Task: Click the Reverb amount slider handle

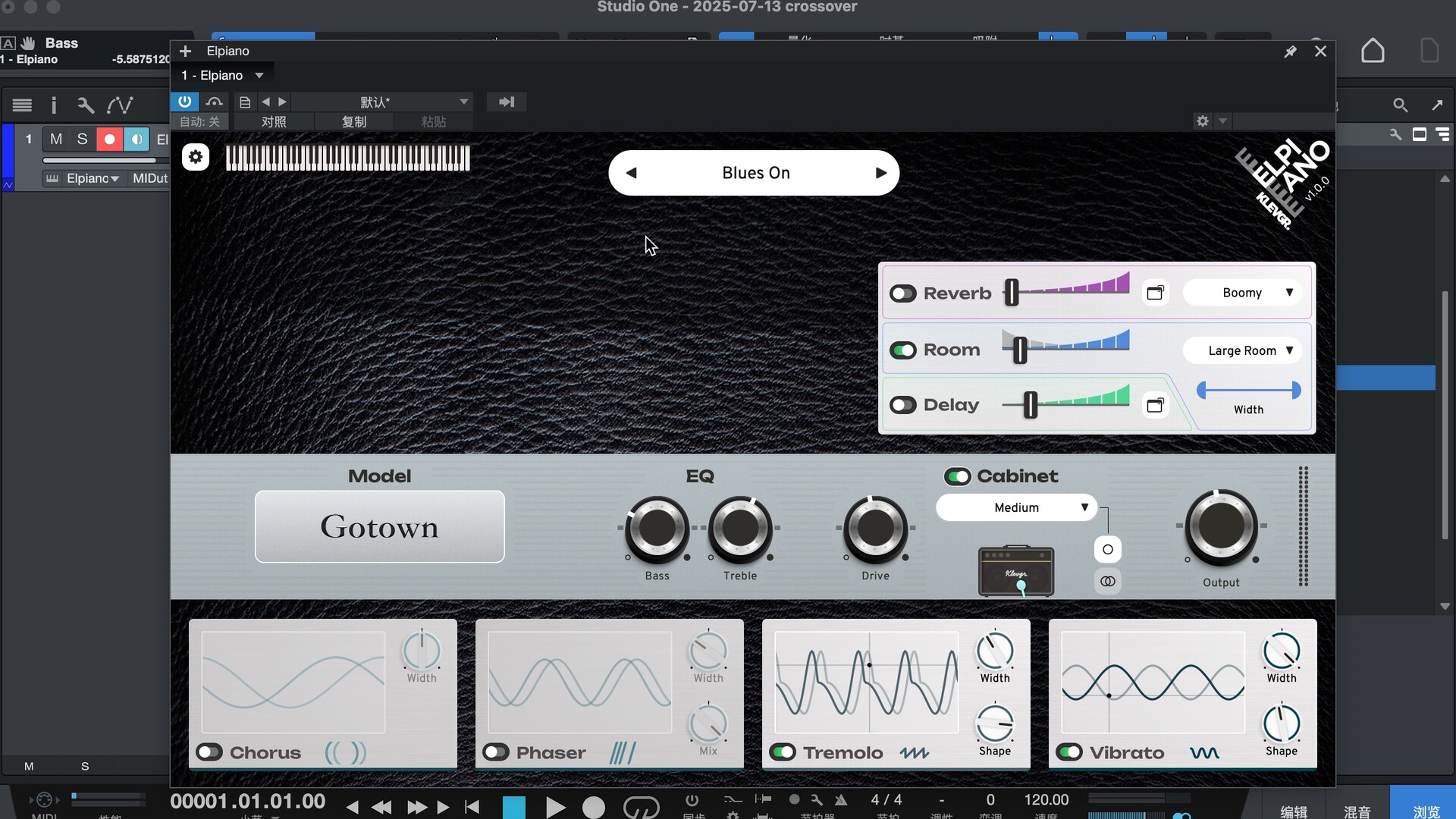Action: click(1012, 292)
